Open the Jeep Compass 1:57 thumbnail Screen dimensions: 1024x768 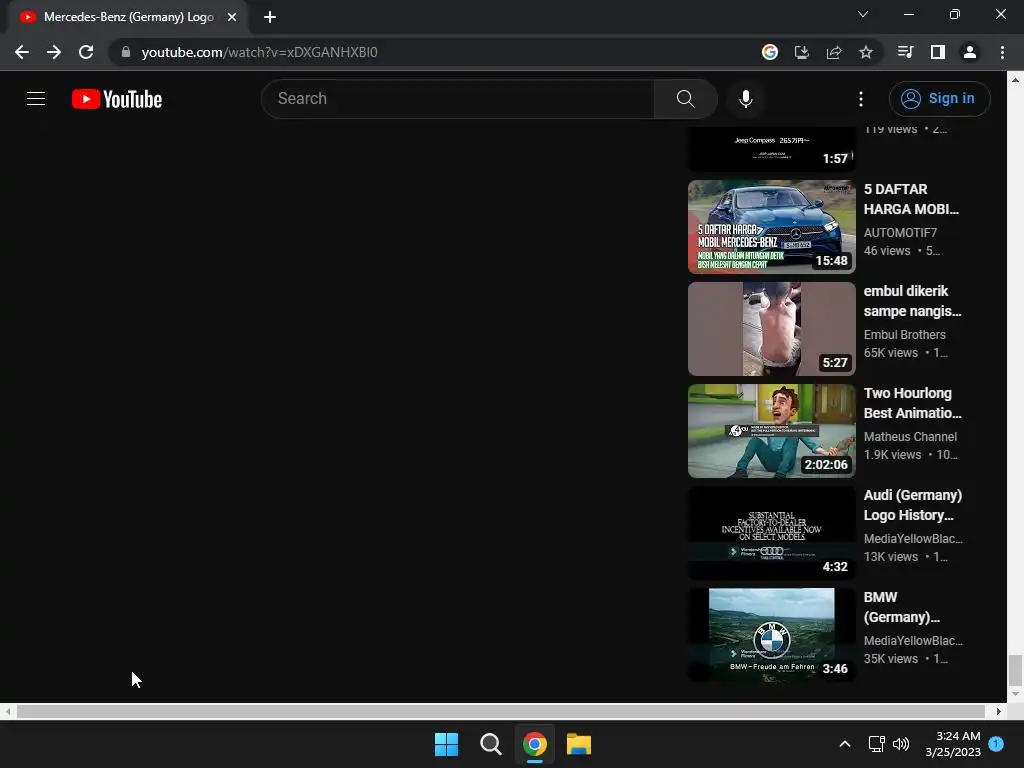click(x=771, y=149)
